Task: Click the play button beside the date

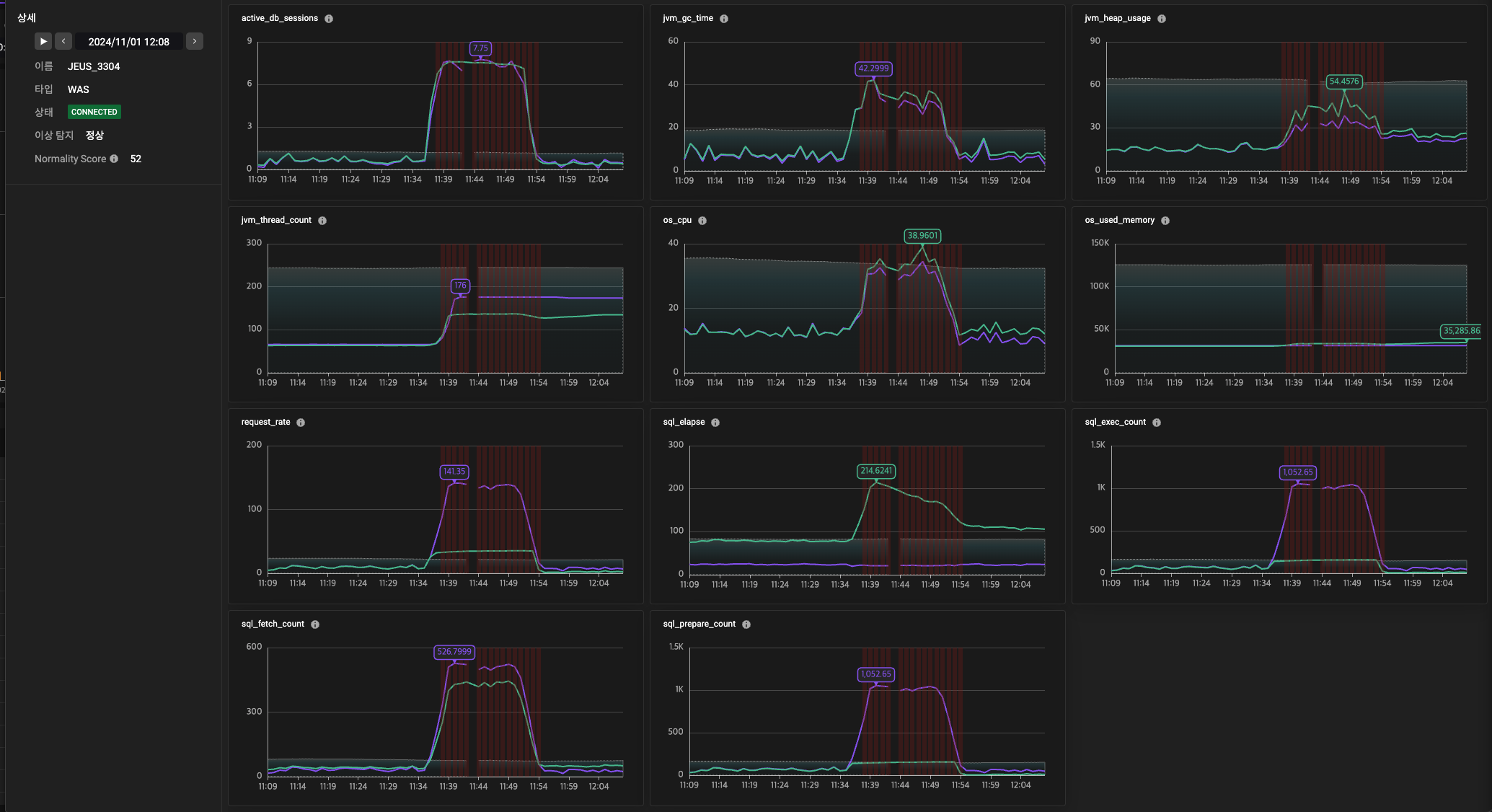Action: click(43, 41)
